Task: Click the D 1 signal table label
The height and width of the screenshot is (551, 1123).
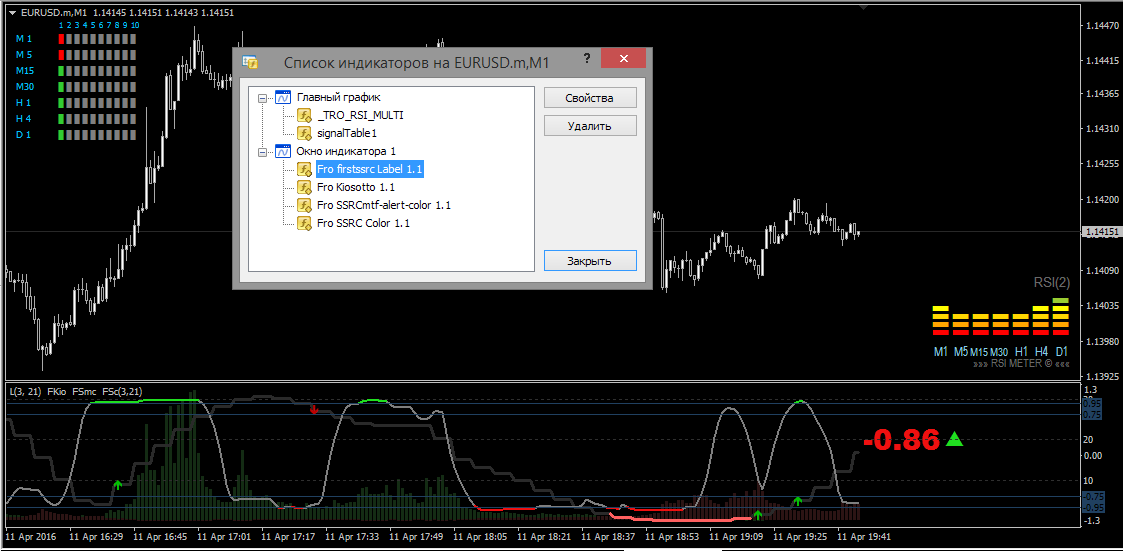Action: pos(24,135)
